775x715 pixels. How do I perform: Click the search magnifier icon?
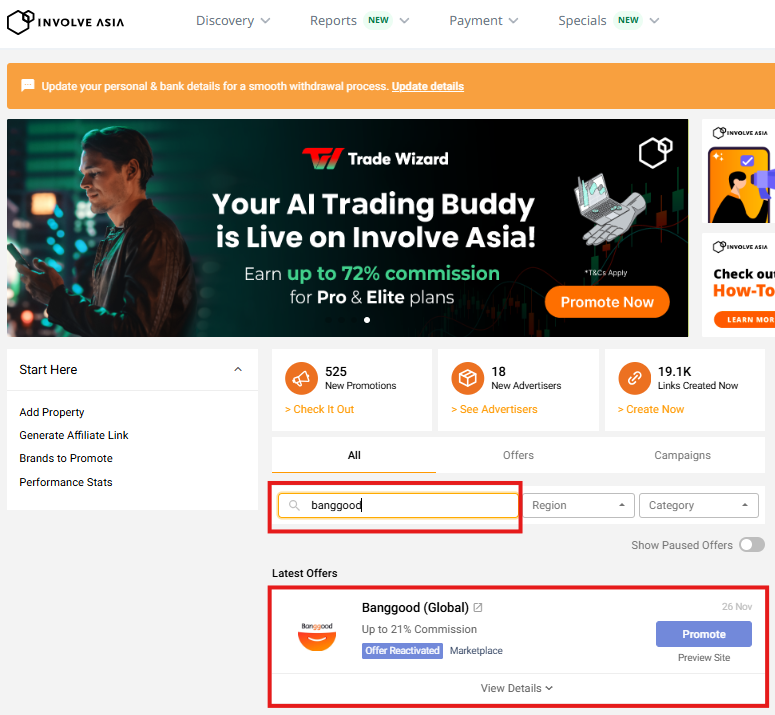pos(294,506)
